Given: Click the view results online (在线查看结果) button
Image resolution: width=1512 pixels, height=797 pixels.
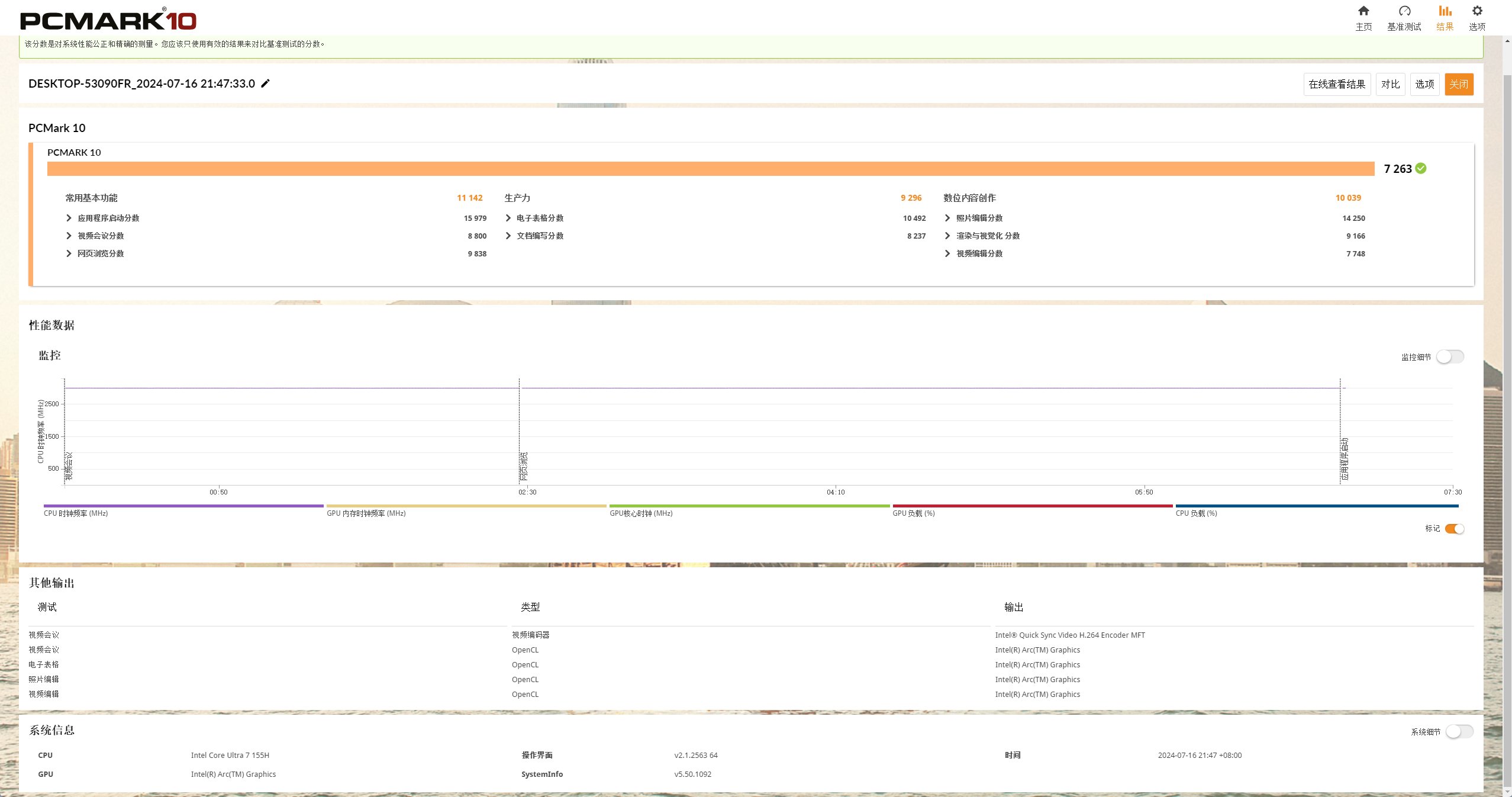Looking at the screenshot, I should 1337,84.
